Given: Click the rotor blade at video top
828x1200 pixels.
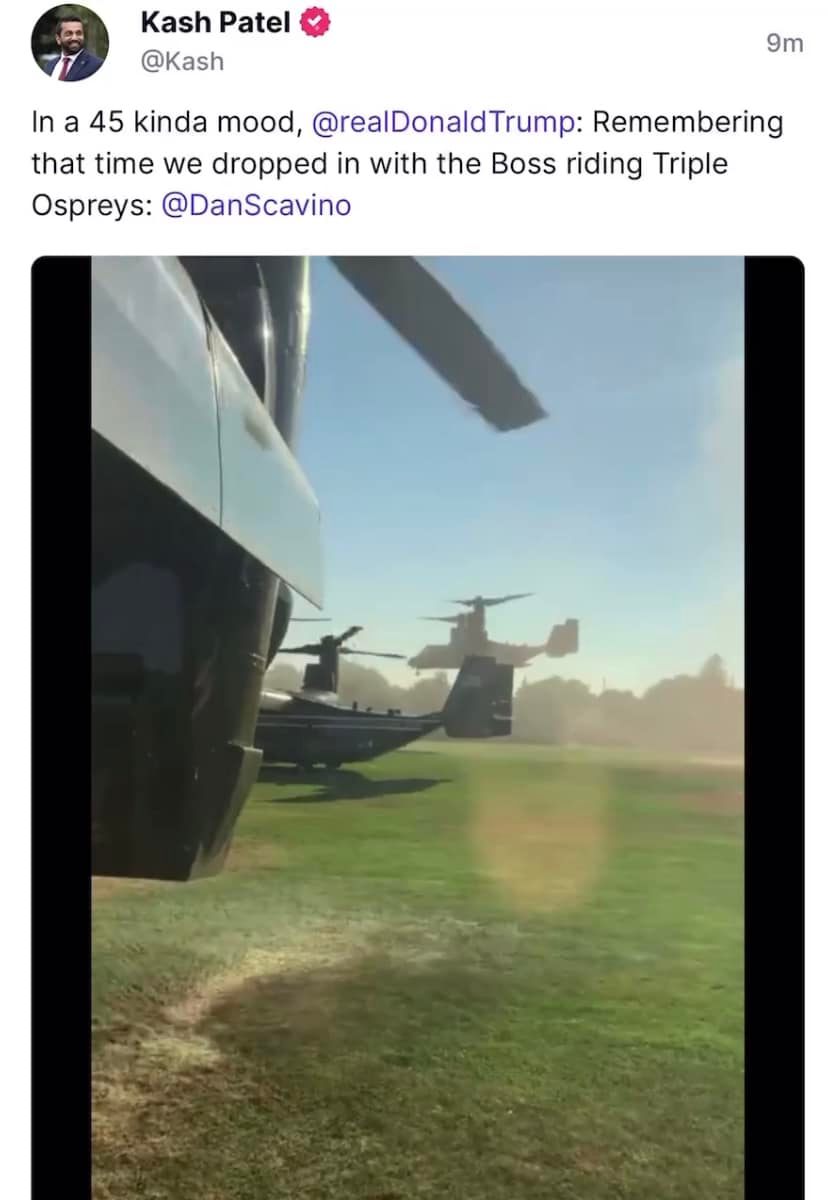Looking at the screenshot, I should (x=438, y=340).
